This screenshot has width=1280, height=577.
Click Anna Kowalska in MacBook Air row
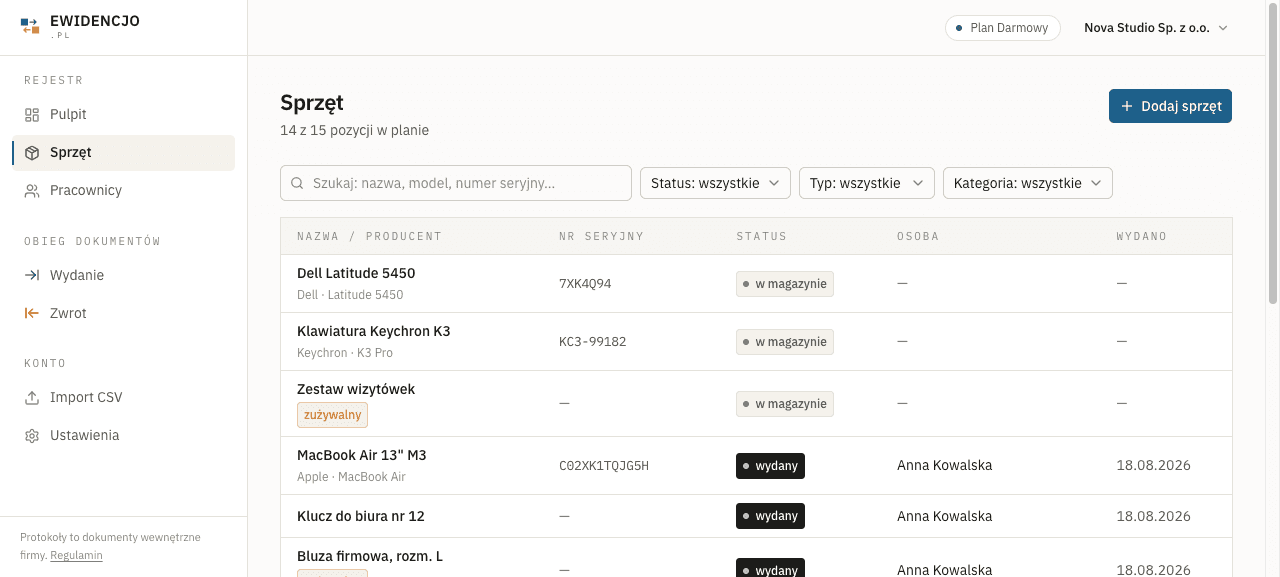944,466
